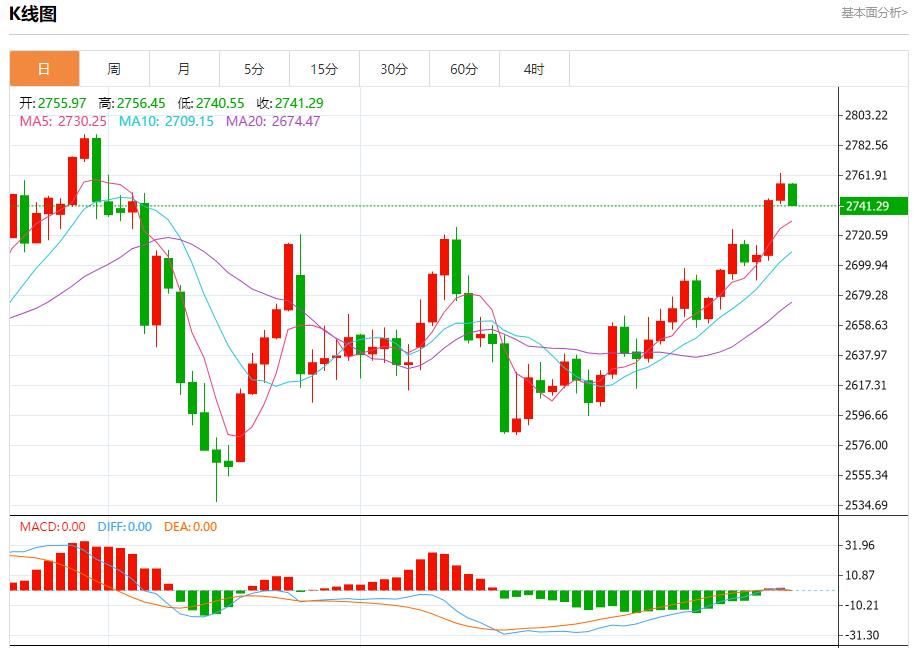Switch to the 日 daily chart tab
This screenshot has width=917, height=648.
44,69
